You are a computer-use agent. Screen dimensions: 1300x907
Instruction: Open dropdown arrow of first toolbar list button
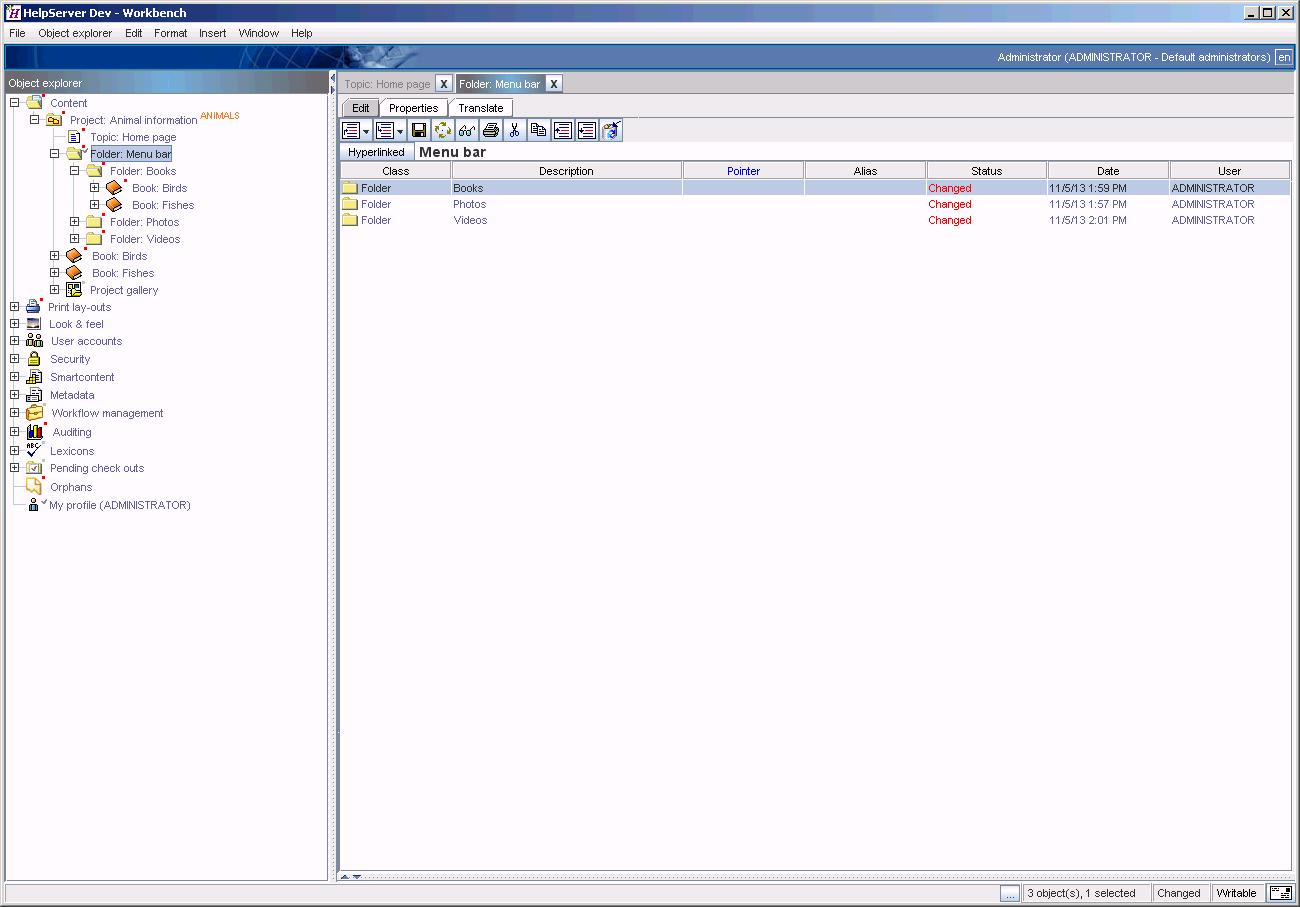point(367,131)
